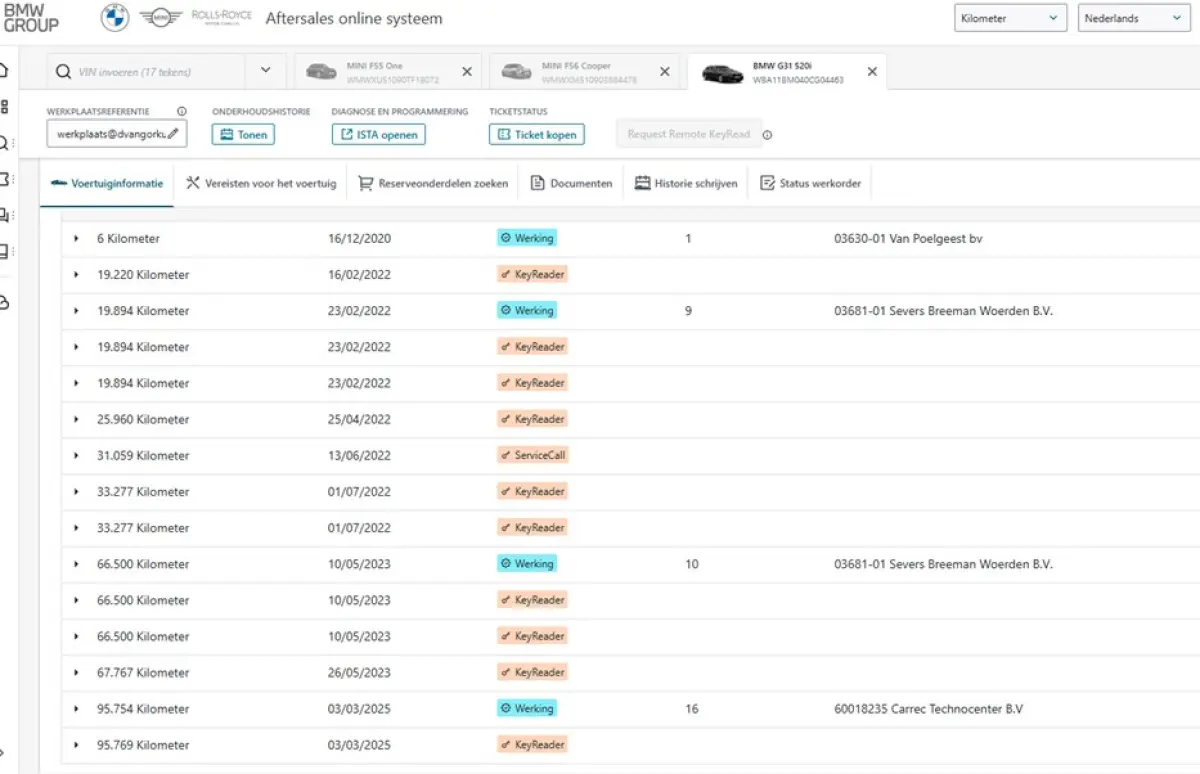Close the MINI F56 Cooper vehicle tab
The image size is (1200, 774).
pos(665,72)
